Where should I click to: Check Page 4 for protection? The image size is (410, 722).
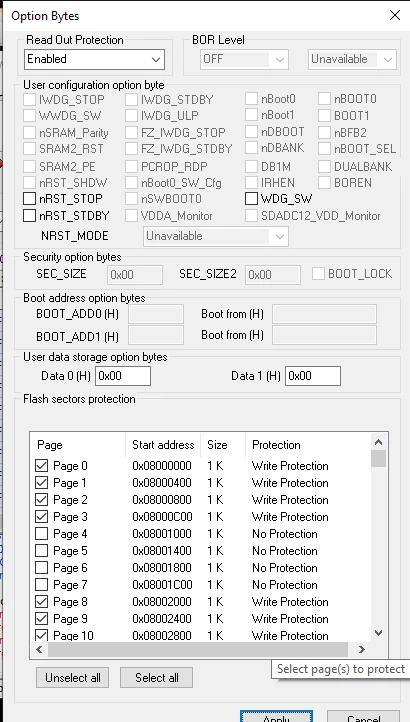click(41, 534)
